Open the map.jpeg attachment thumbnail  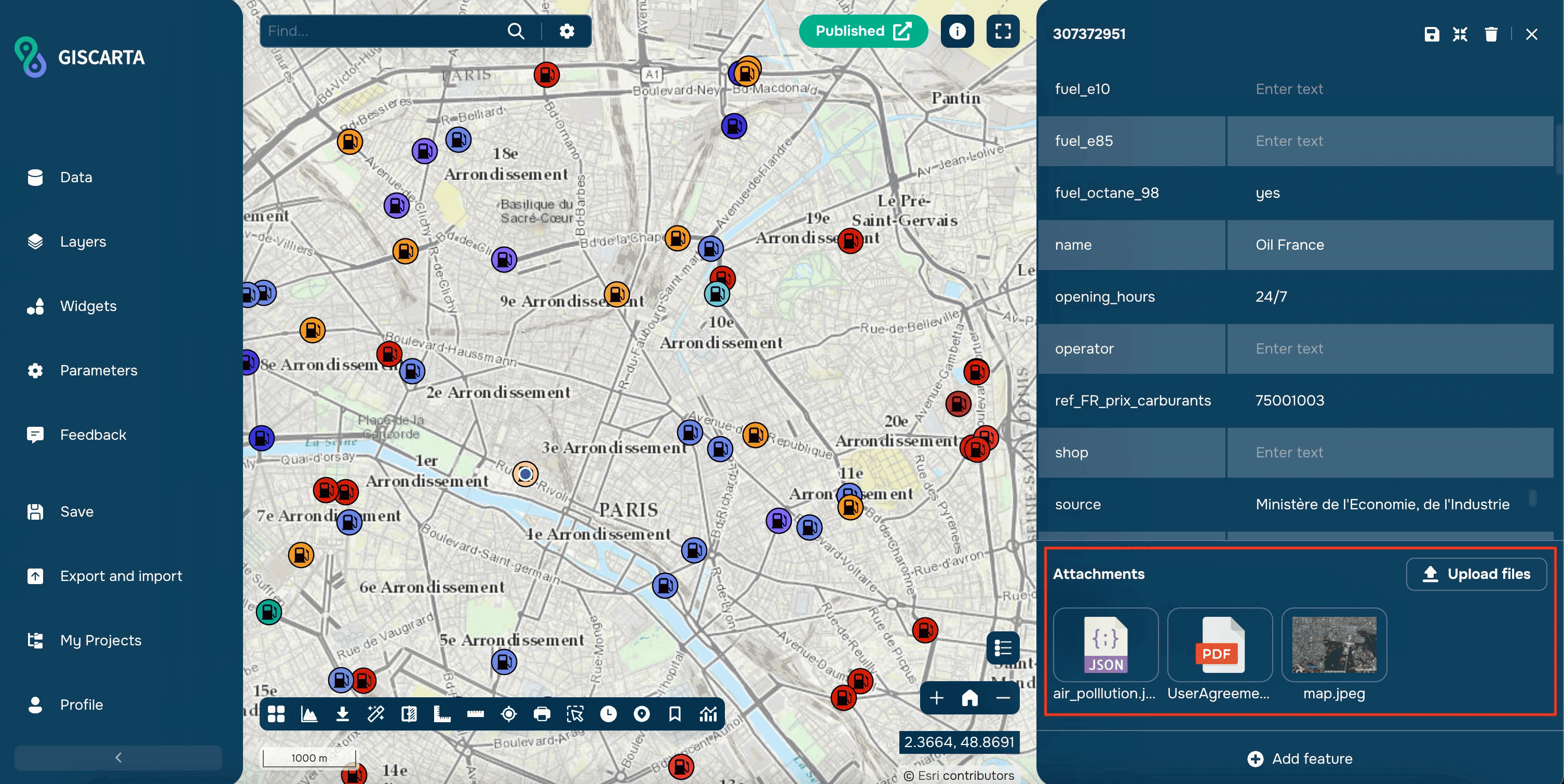tap(1334, 645)
